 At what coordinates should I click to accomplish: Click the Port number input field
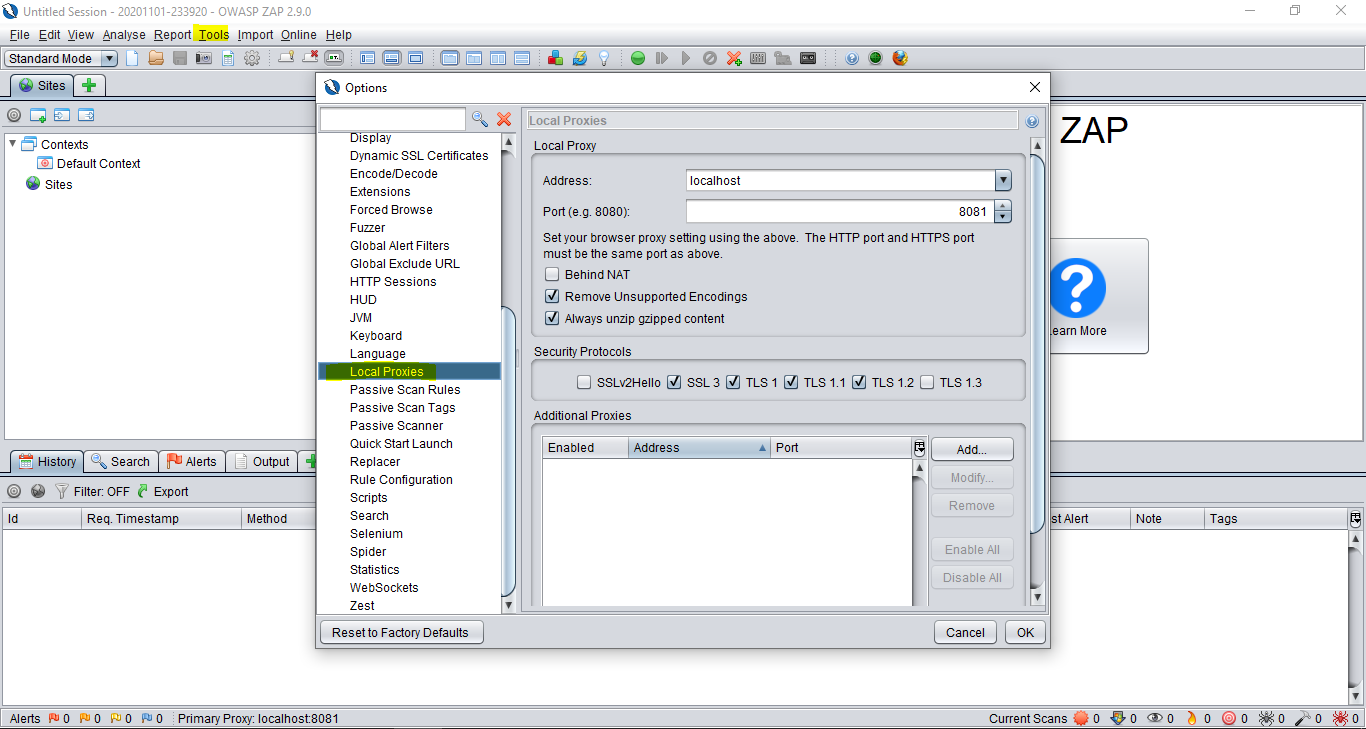coord(840,211)
